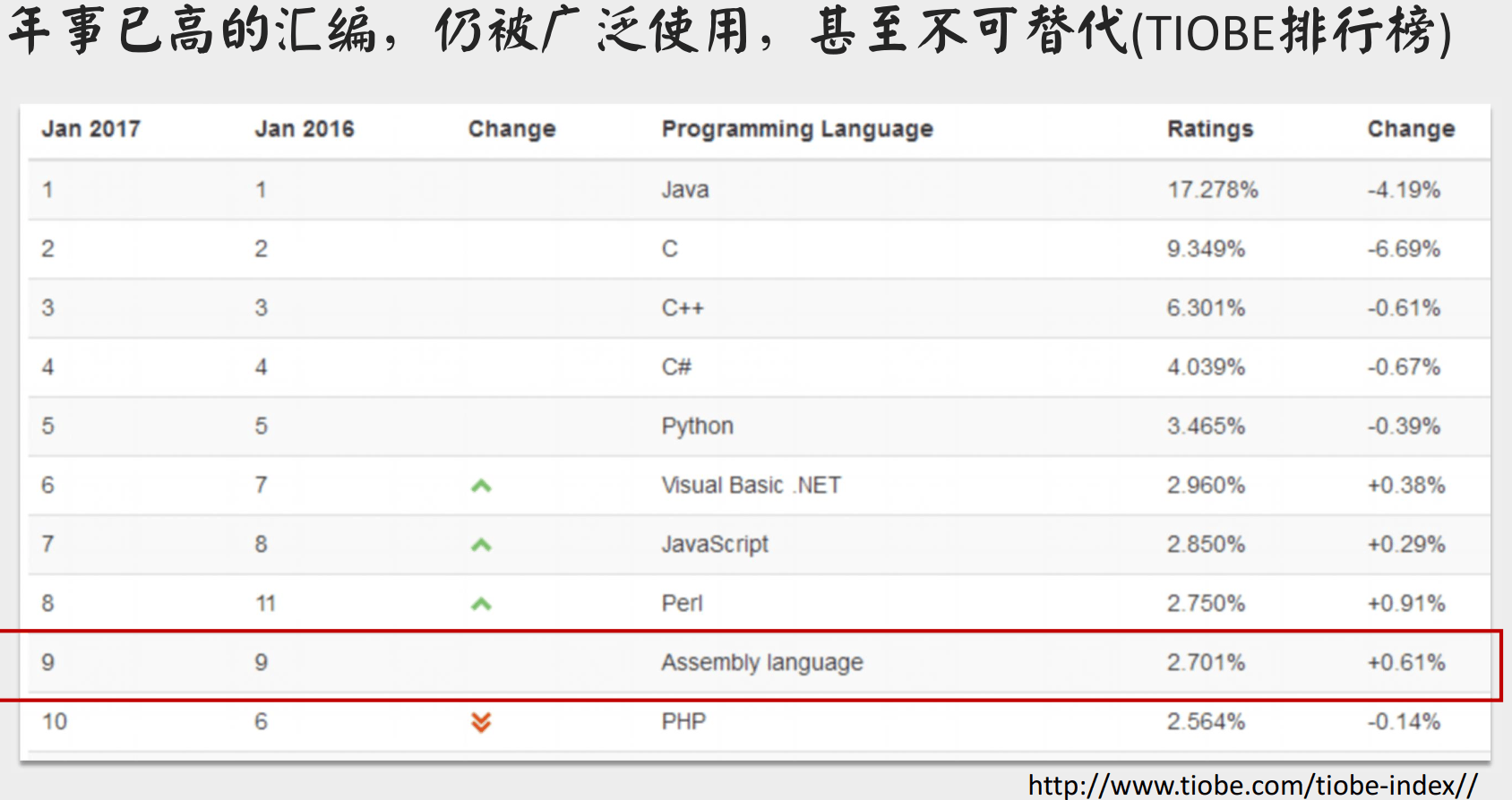This screenshot has height=800, width=1512.
Task: Click the orange double-down arrow in PHP row
Action: [481, 722]
